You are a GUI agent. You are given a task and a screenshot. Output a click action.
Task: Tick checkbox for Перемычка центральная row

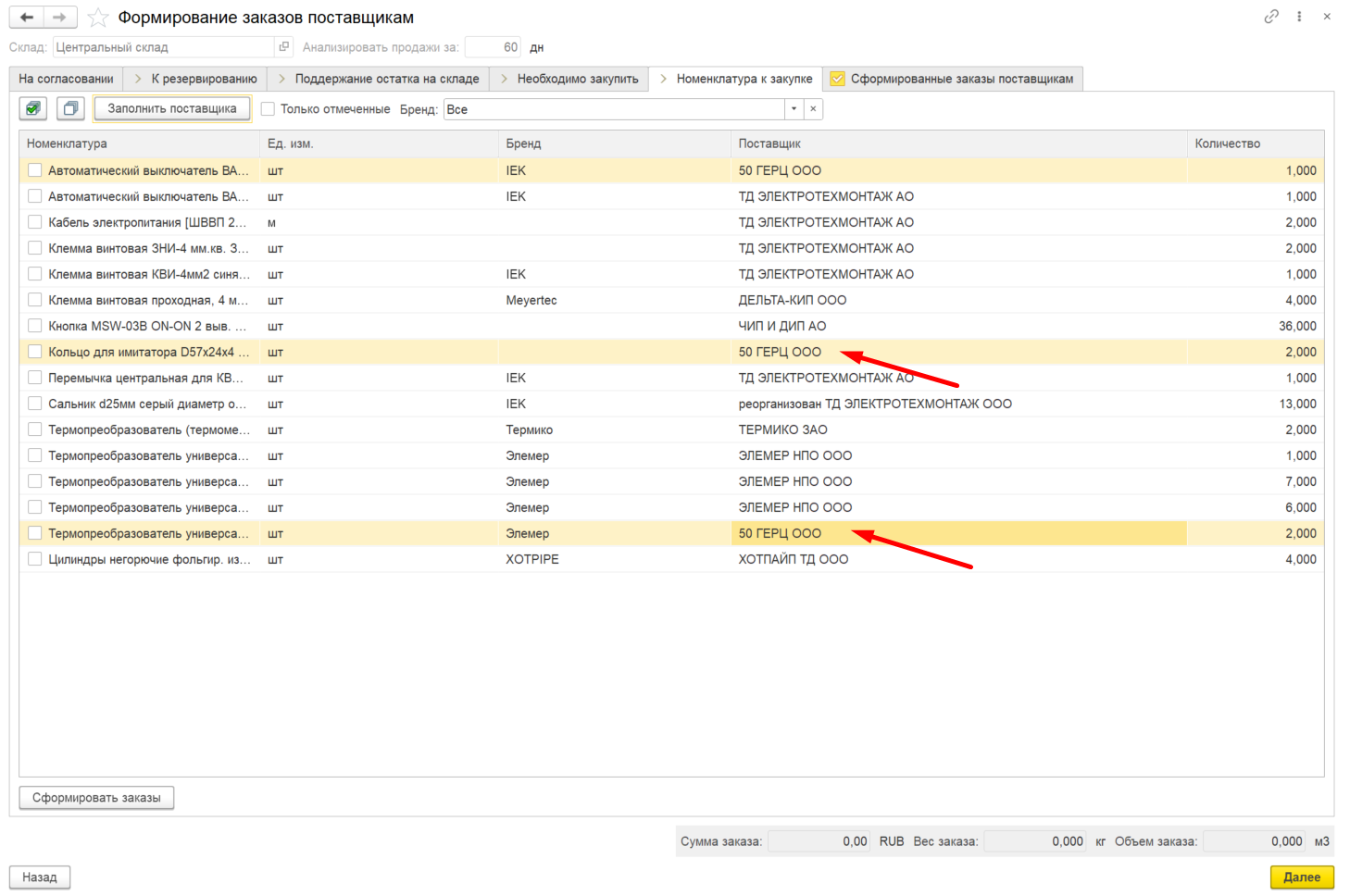(x=34, y=378)
